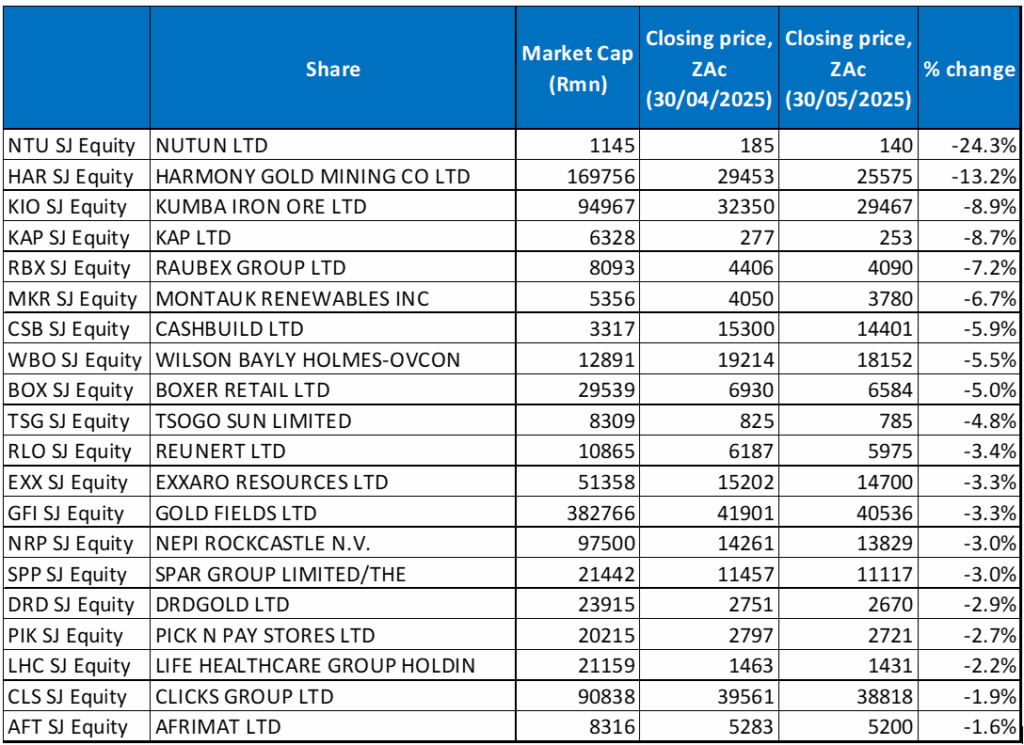Select CLICKS GROUP LTD closing price 38818

point(848,696)
